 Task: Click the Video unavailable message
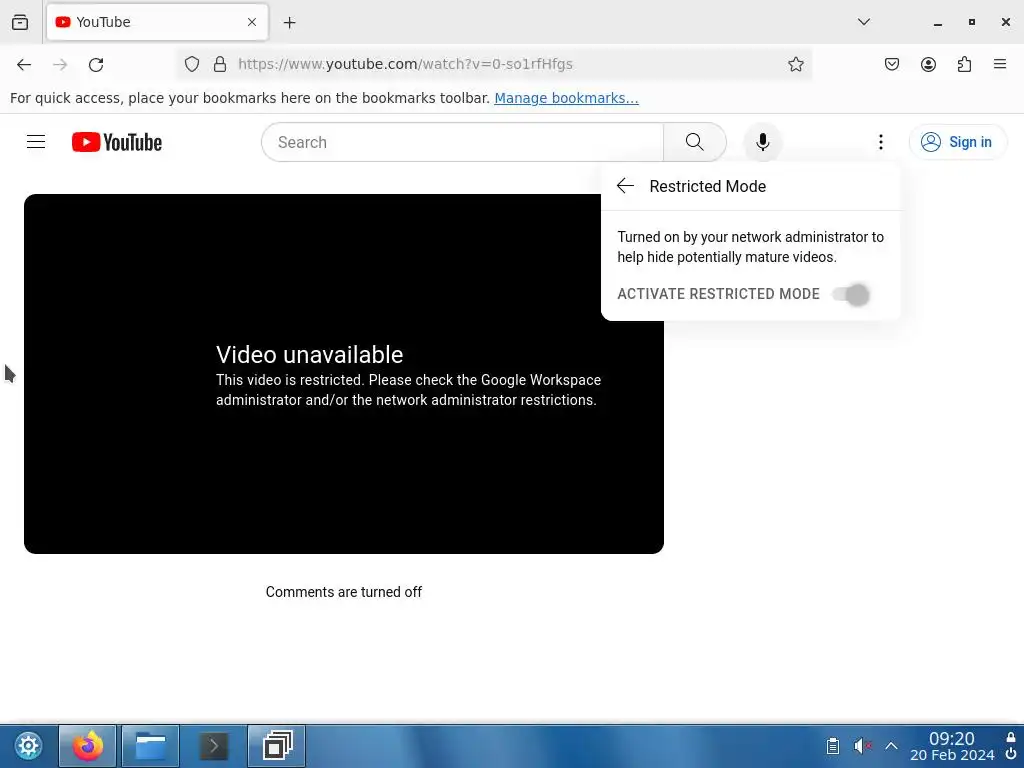(x=310, y=355)
